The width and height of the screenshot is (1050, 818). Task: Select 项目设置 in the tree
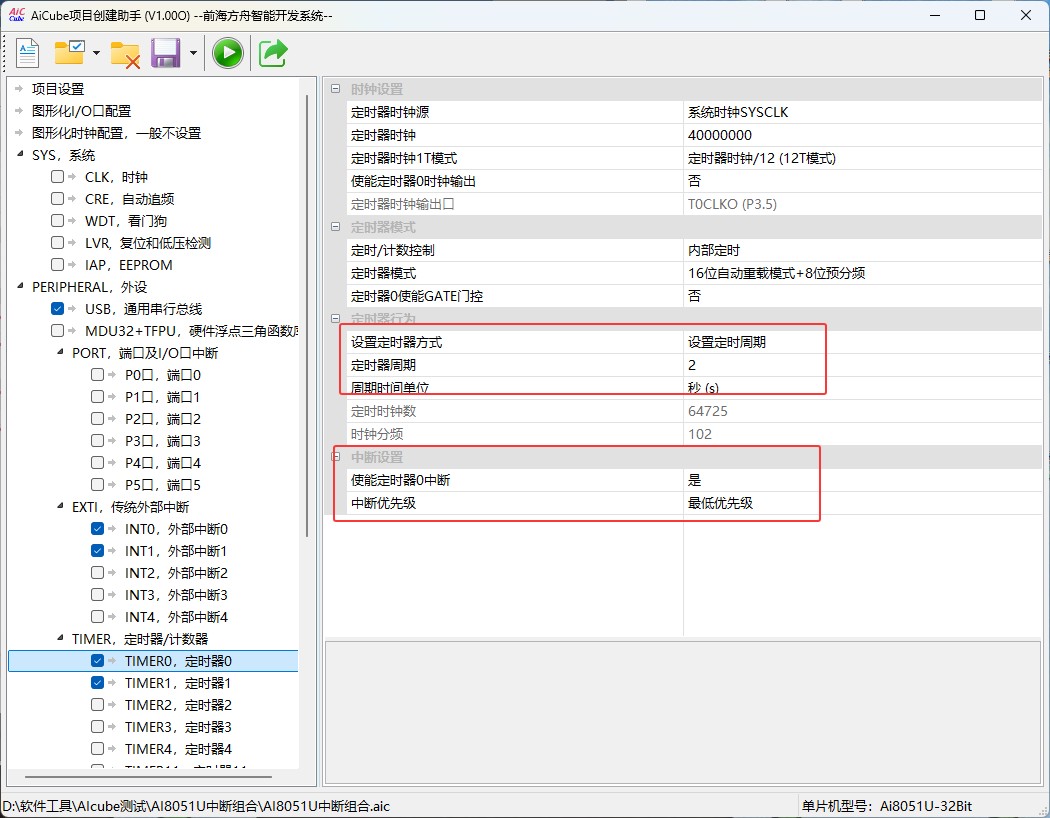58,89
